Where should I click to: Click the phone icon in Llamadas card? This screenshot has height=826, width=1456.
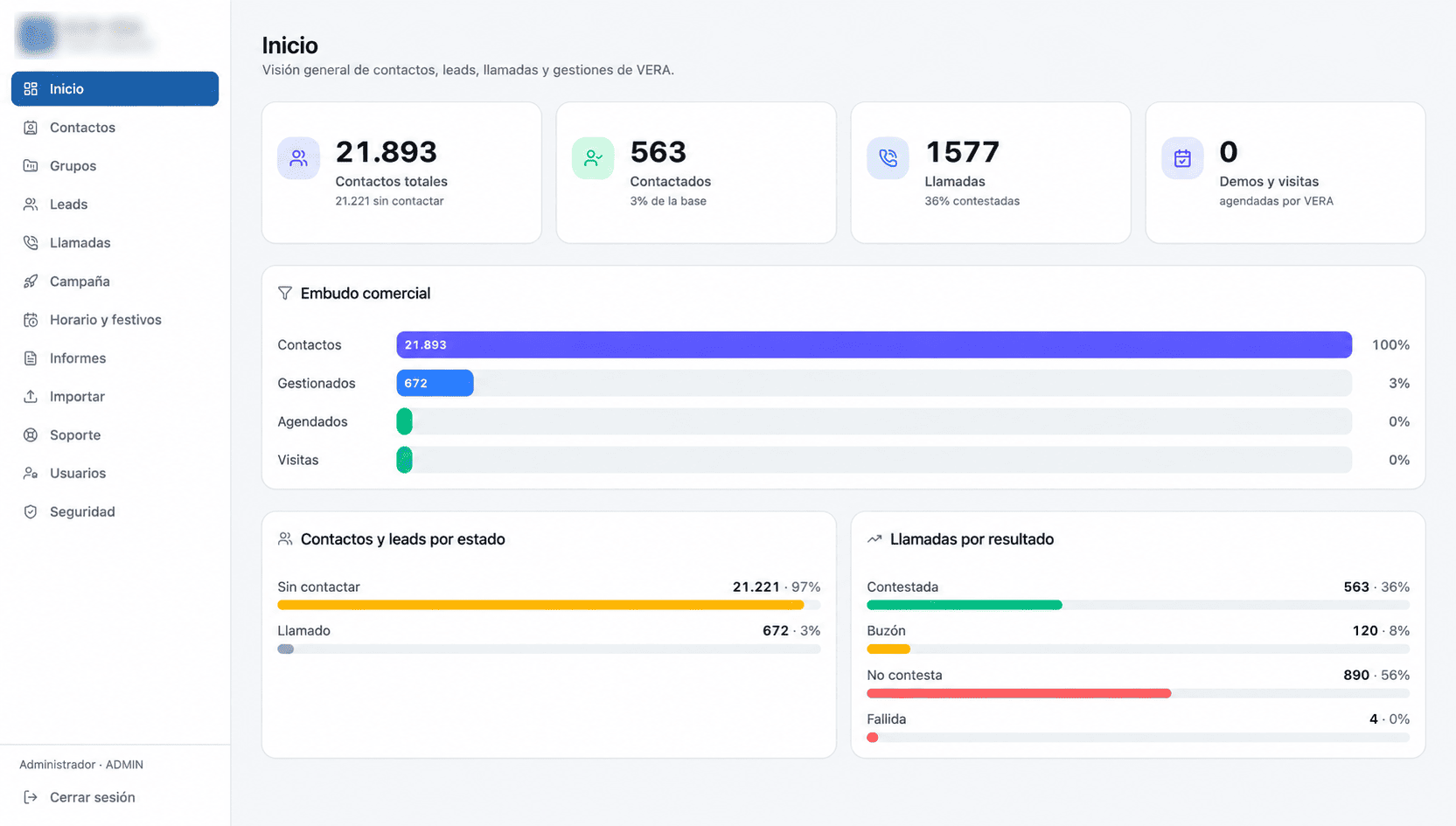pyautogui.click(x=888, y=158)
